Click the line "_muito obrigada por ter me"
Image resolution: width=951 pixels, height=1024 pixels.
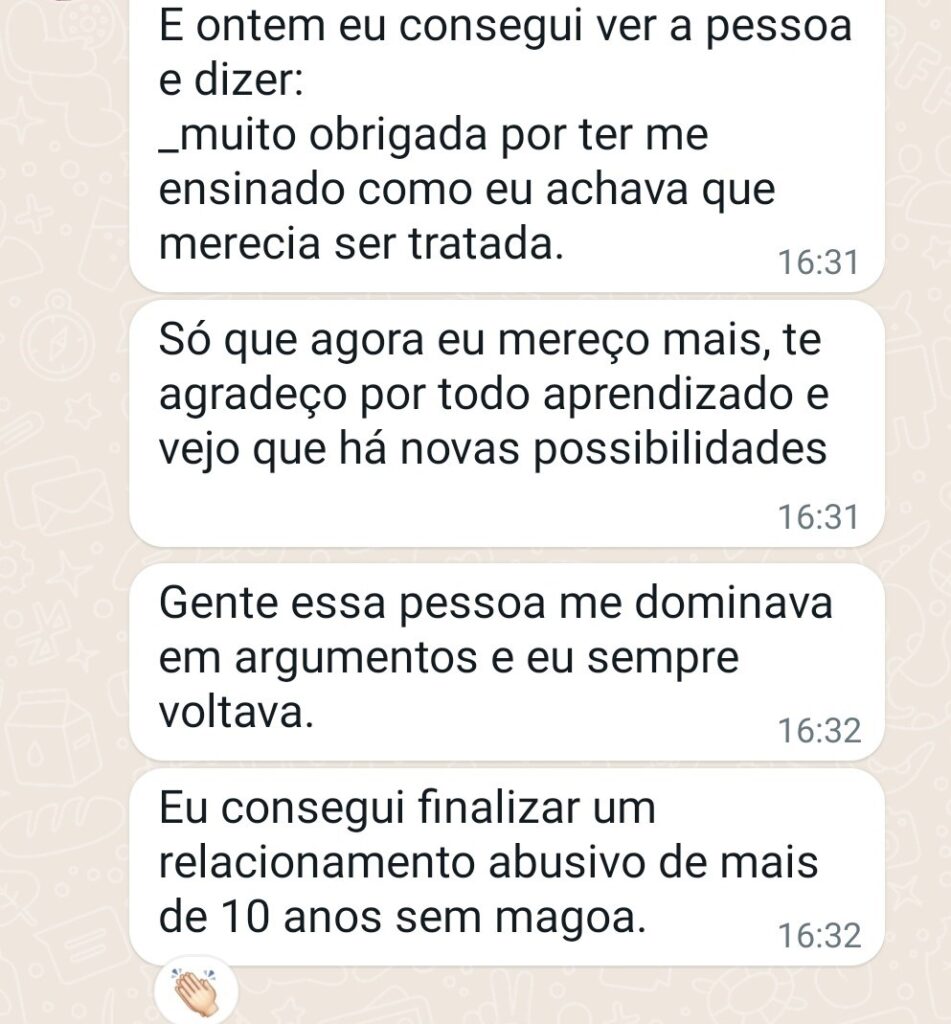click(x=433, y=135)
